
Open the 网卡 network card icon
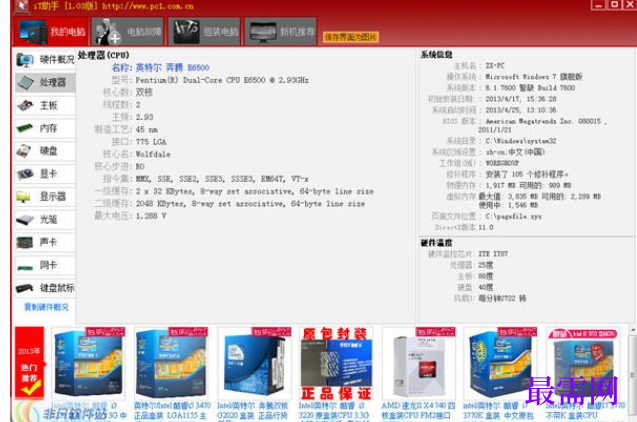point(25,266)
